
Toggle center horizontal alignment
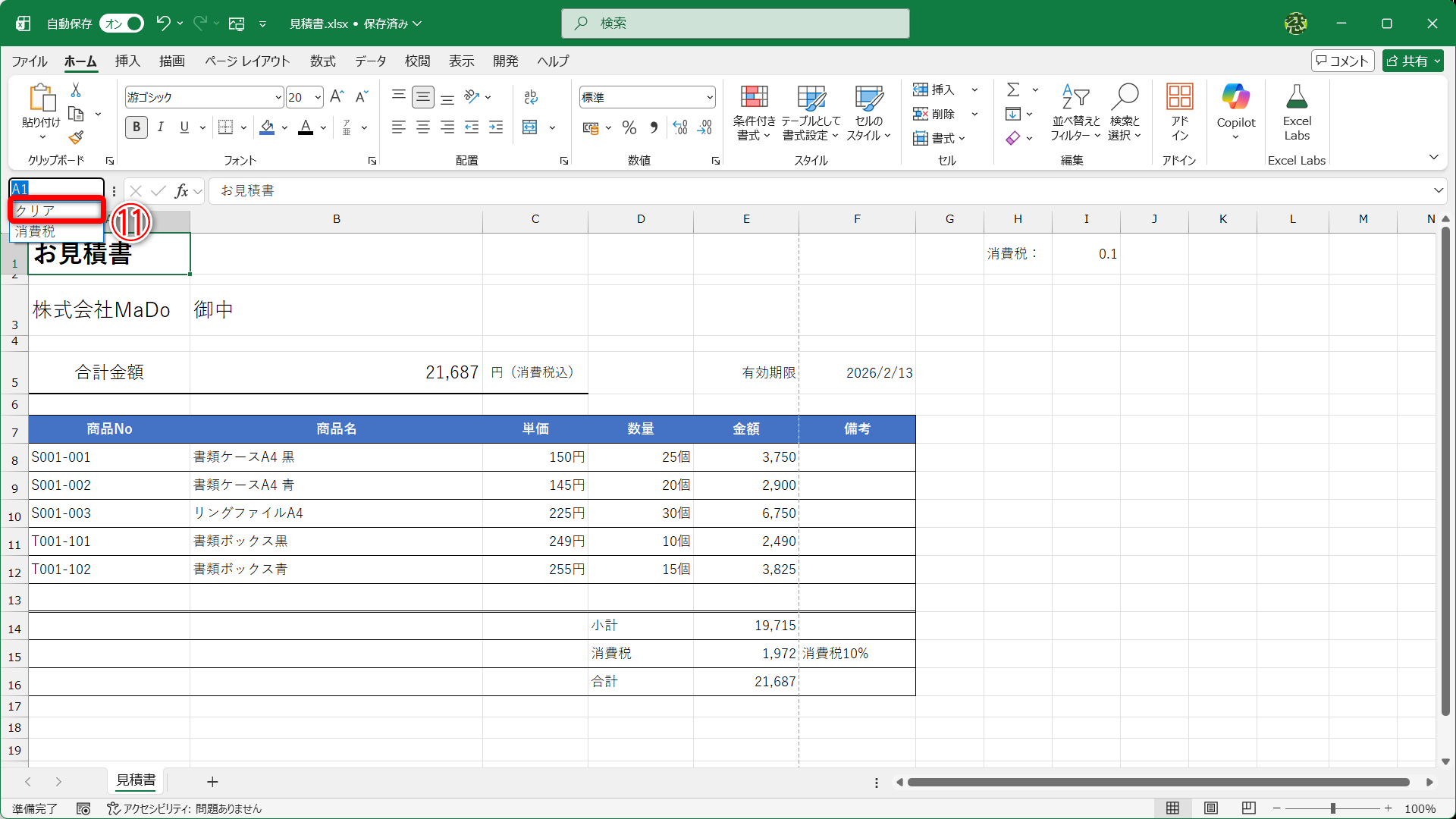tap(423, 127)
